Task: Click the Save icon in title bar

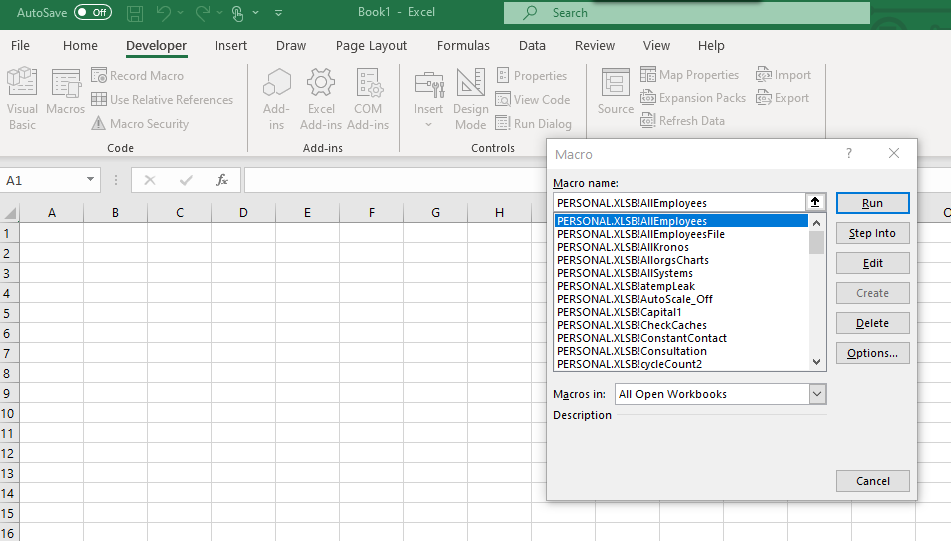Action: (135, 13)
